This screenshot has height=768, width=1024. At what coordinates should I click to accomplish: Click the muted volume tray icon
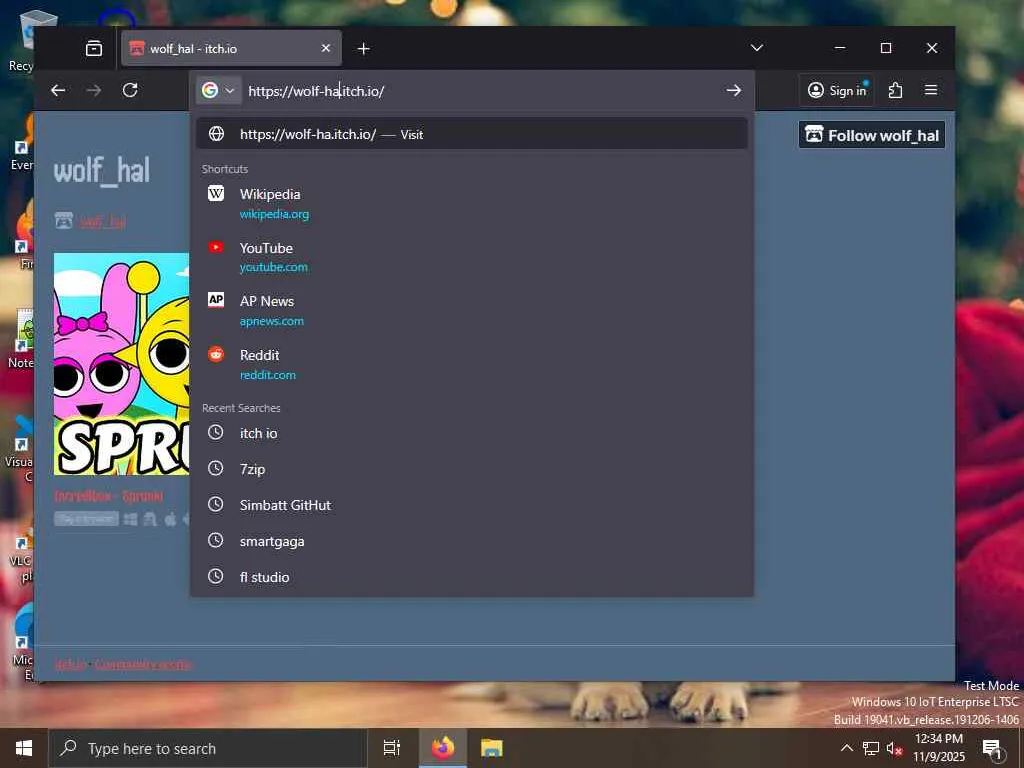tap(894, 748)
